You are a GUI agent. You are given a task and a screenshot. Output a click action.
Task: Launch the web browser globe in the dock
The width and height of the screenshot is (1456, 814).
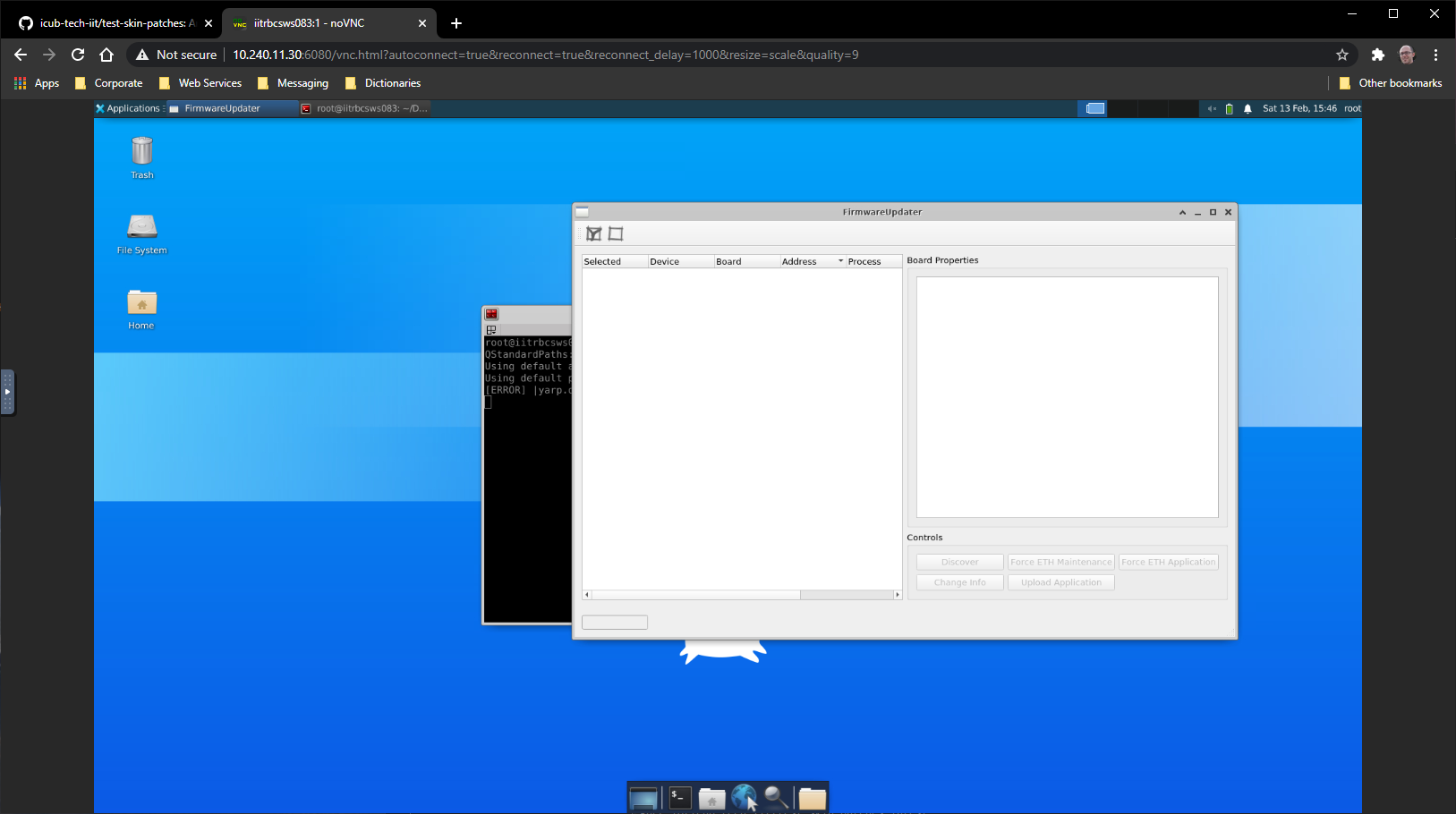point(744,797)
